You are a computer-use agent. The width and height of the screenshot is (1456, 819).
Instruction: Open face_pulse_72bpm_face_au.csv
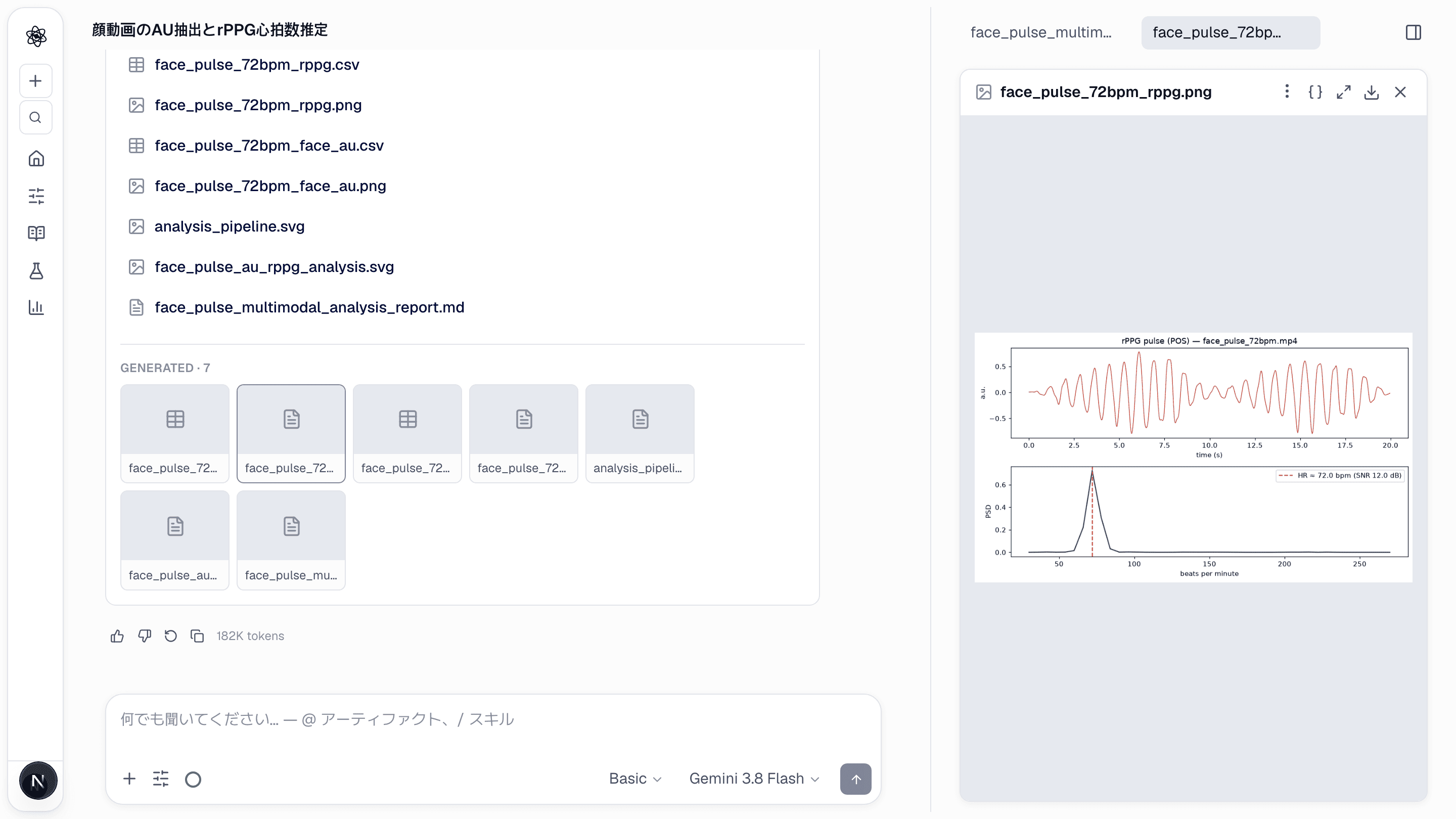269,145
